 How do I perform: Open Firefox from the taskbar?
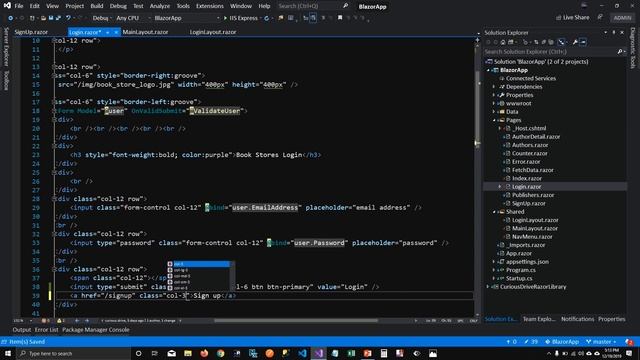(x=204, y=353)
